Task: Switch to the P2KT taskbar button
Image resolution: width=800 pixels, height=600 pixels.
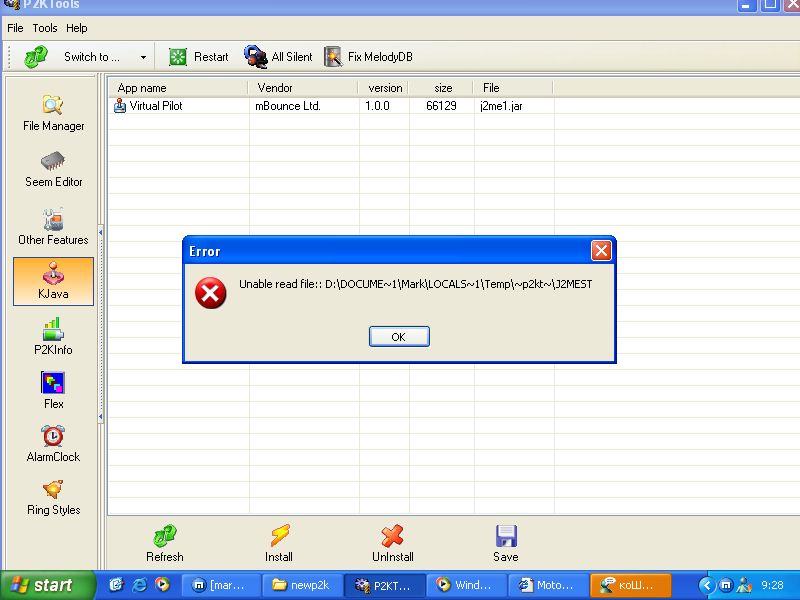Action: (384, 585)
